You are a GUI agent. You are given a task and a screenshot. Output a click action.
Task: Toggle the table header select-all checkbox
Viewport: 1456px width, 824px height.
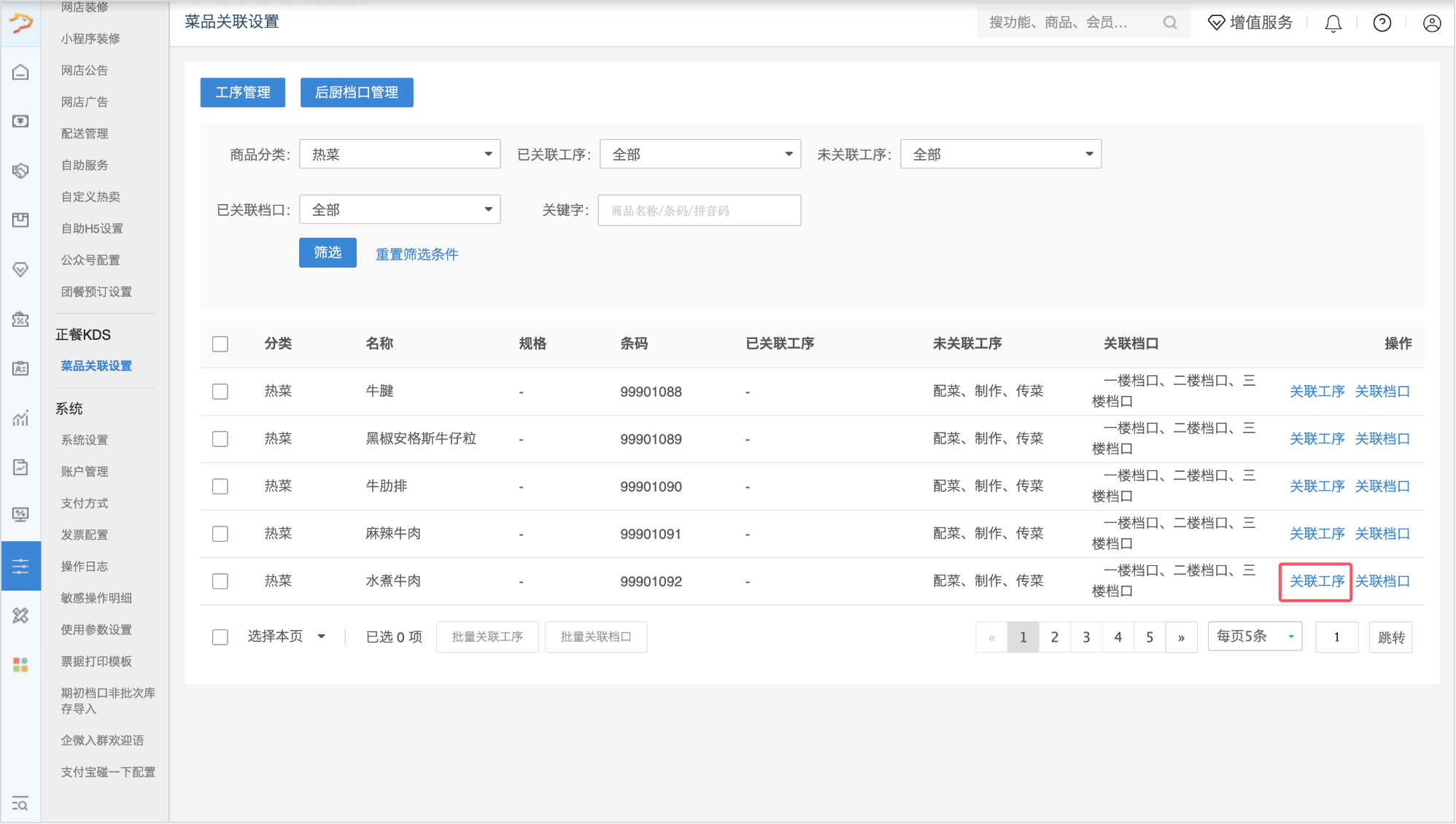click(x=220, y=344)
